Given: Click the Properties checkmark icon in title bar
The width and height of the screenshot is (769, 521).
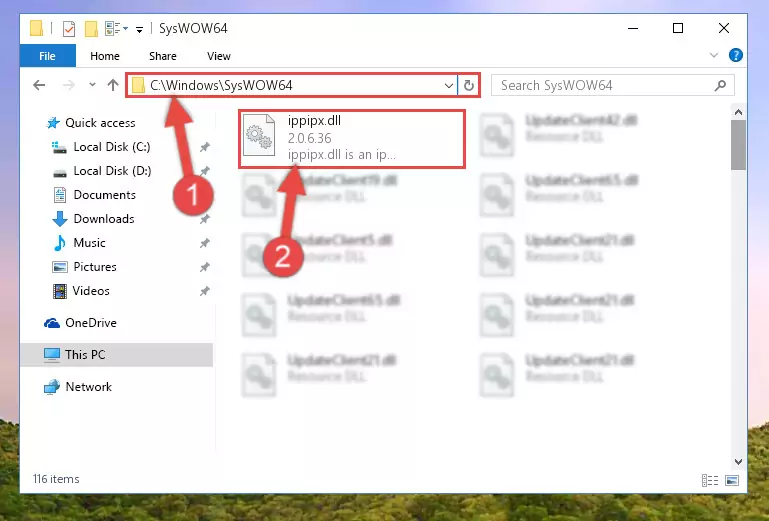Looking at the screenshot, I should point(69,29).
